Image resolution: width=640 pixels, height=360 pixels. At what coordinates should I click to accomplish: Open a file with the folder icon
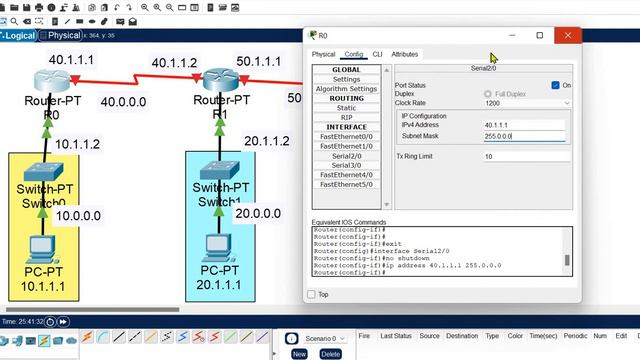[x=14, y=7]
